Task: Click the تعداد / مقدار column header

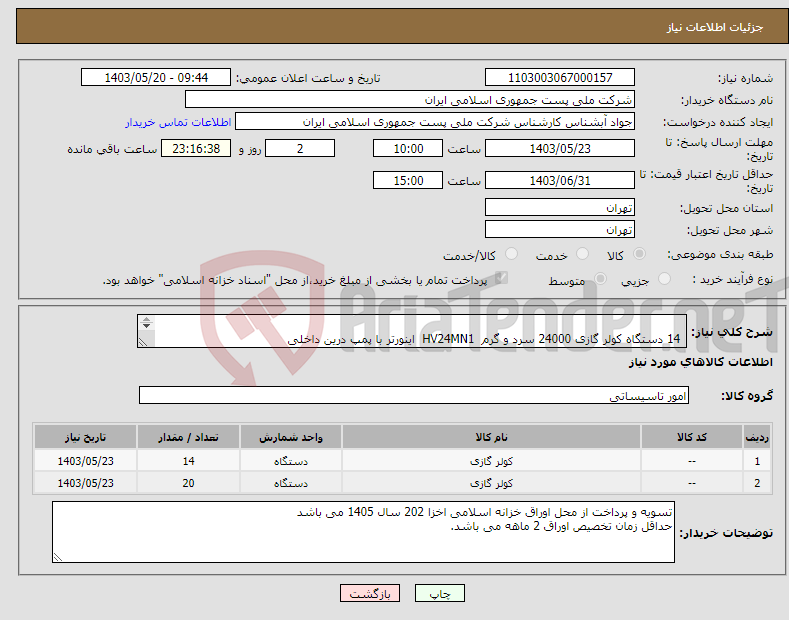Action: [x=188, y=437]
